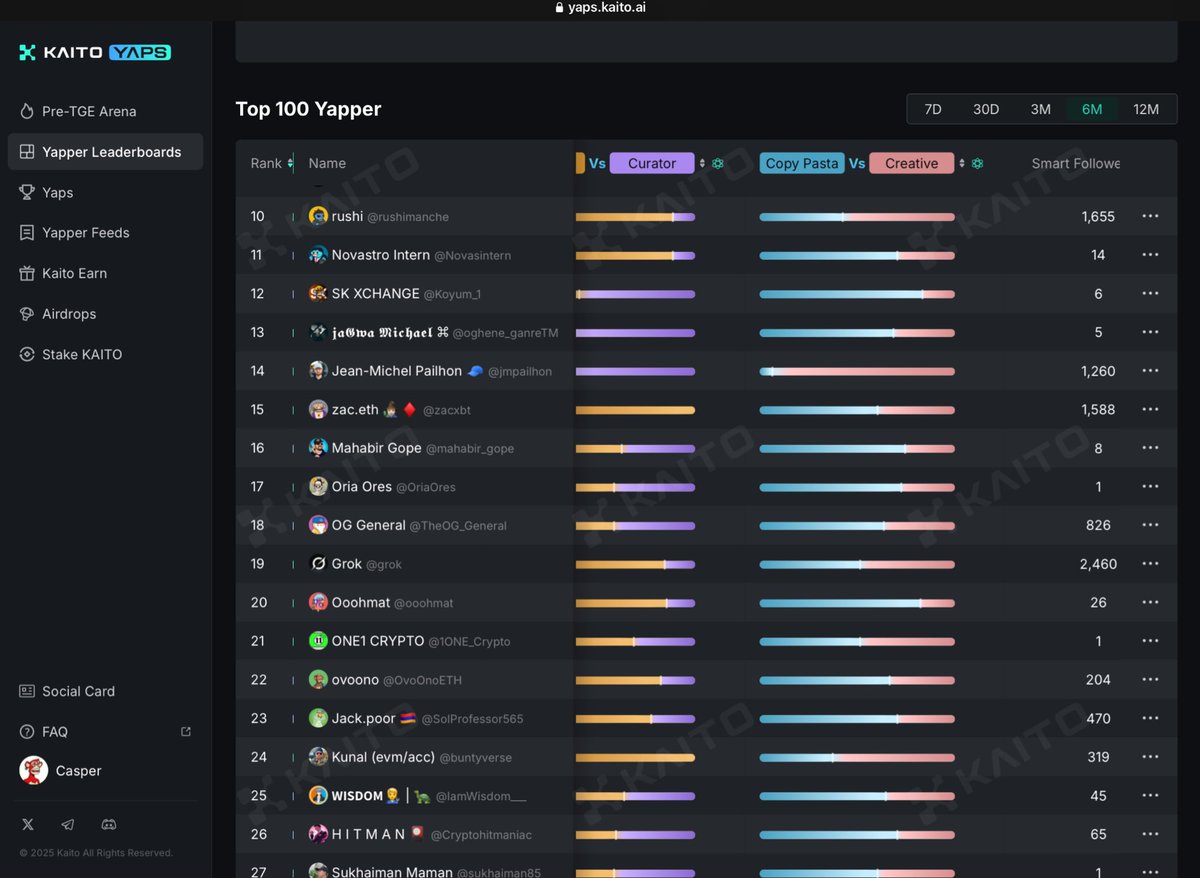Click the Creative pink label button
The image size is (1200, 878).
tap(911, 163)
